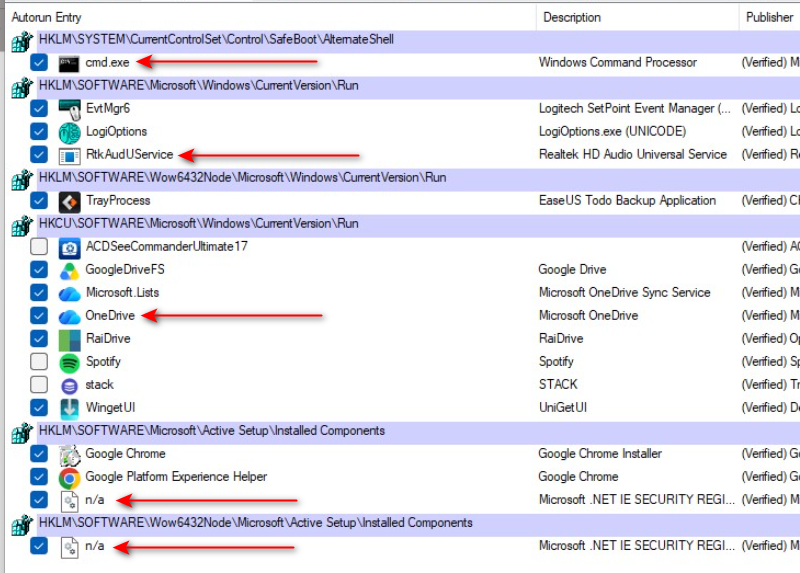Uncheck the LogiOptions checkbox
Screen dimensions: 800x573
point(39,131)
